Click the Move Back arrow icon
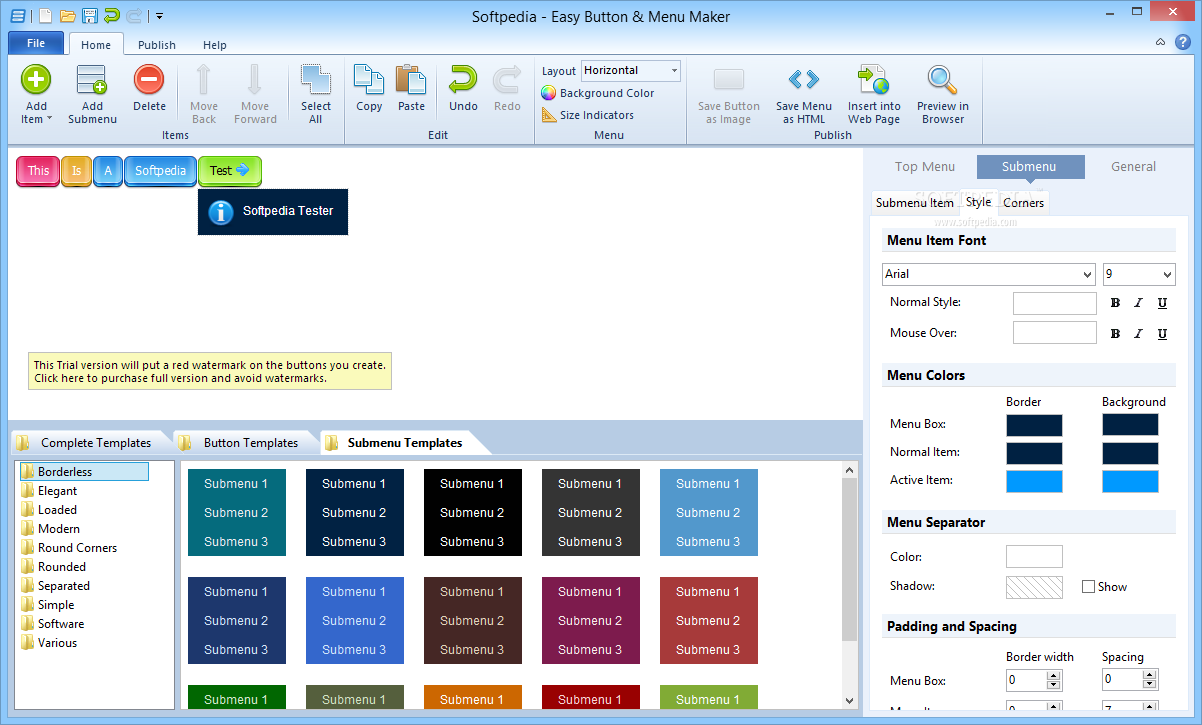 (x=204, y=80)
